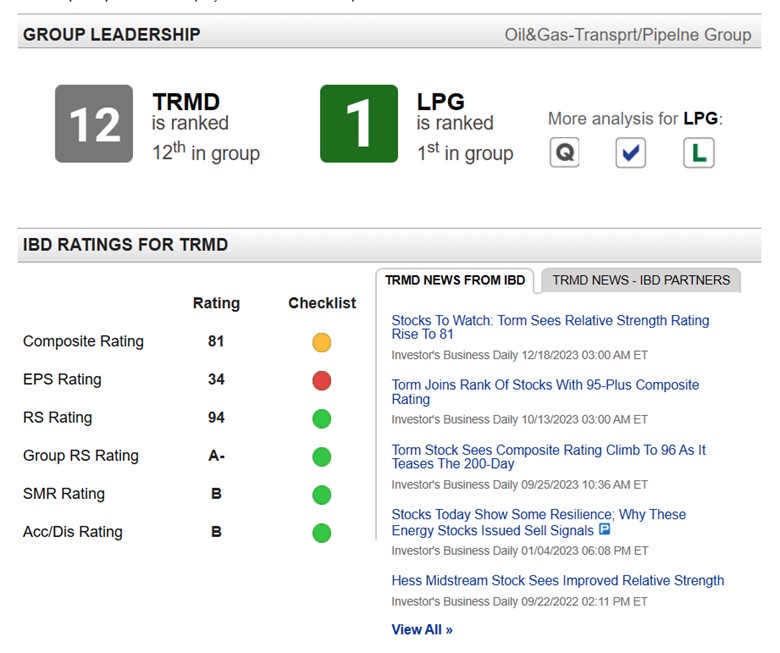Click the green Acc/Dis Rating checklist dot

(321, 533)
